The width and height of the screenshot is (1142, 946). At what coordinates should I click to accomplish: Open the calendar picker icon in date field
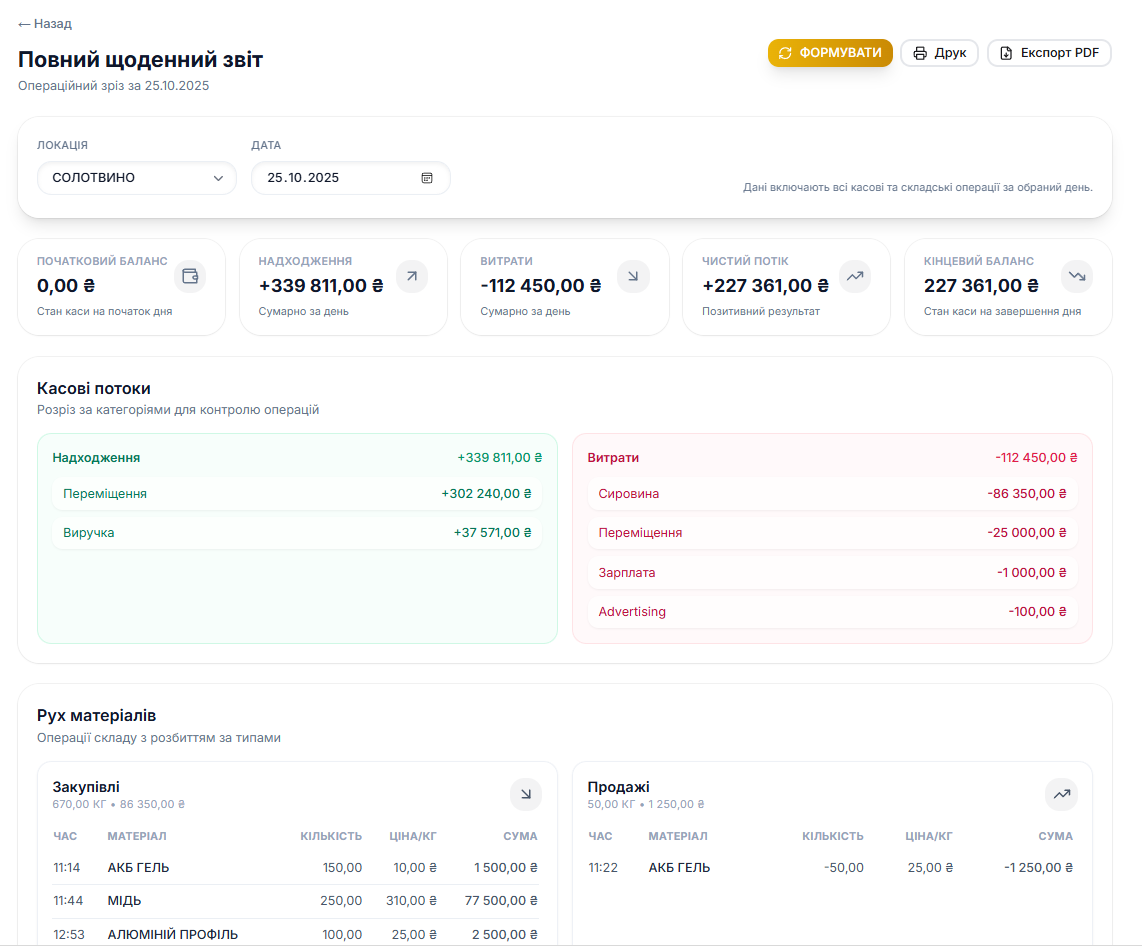[x=427, y=178]
